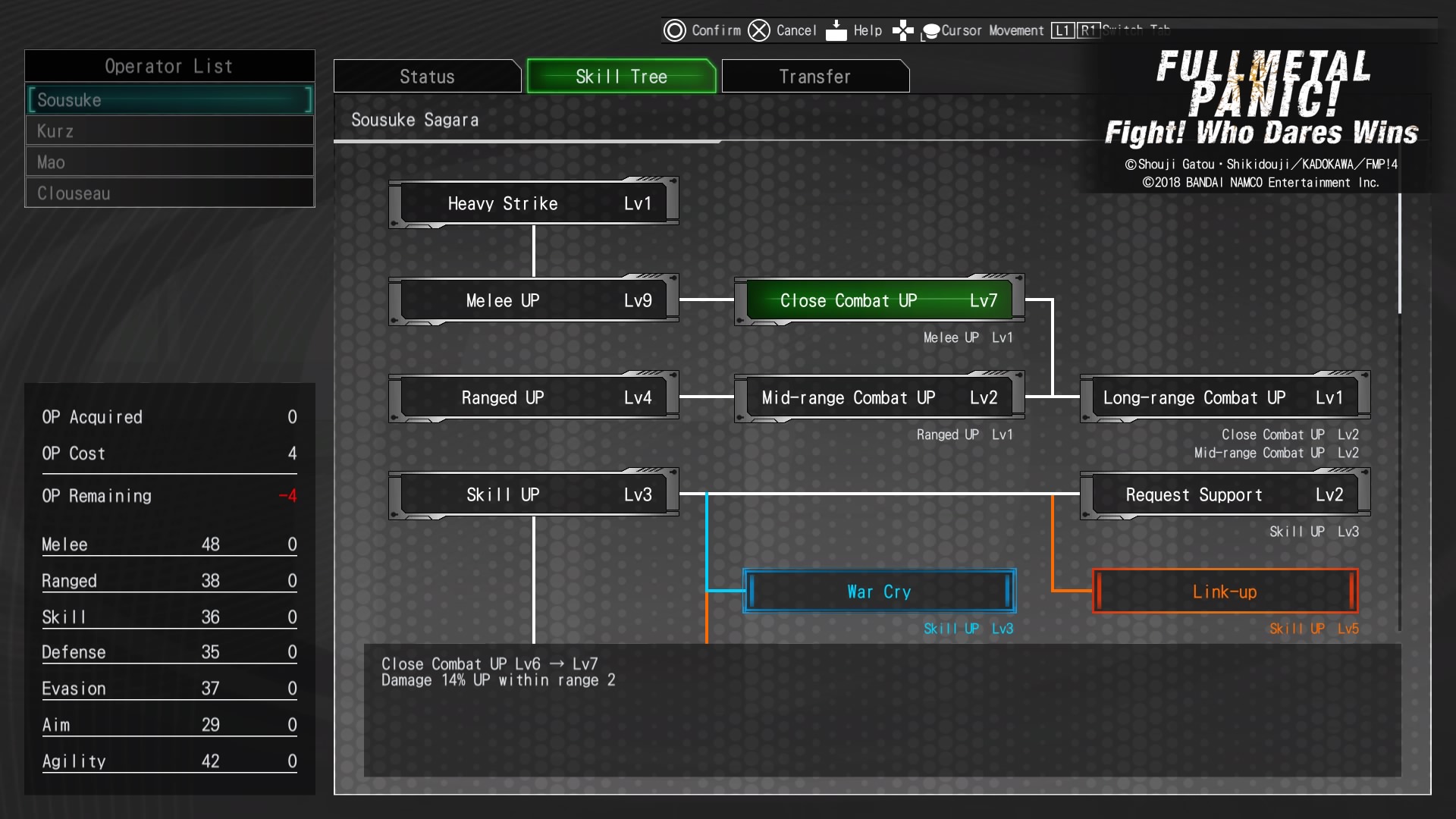
Task: Switch to the Status tab
Action: pos(427,77)
